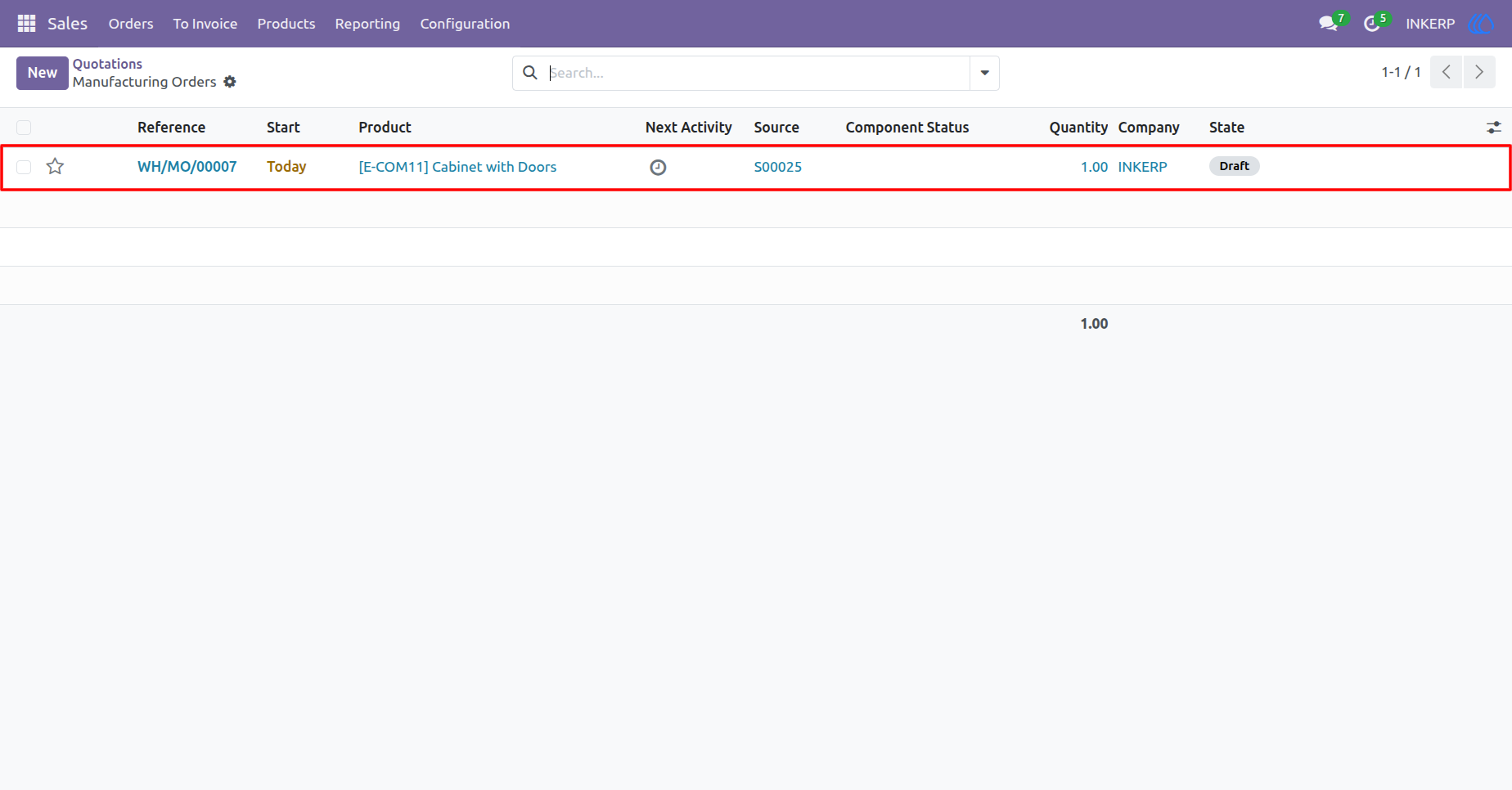Screen dimensions: 1512x790
Task: Open the Products menu
Action: [286, 24]
